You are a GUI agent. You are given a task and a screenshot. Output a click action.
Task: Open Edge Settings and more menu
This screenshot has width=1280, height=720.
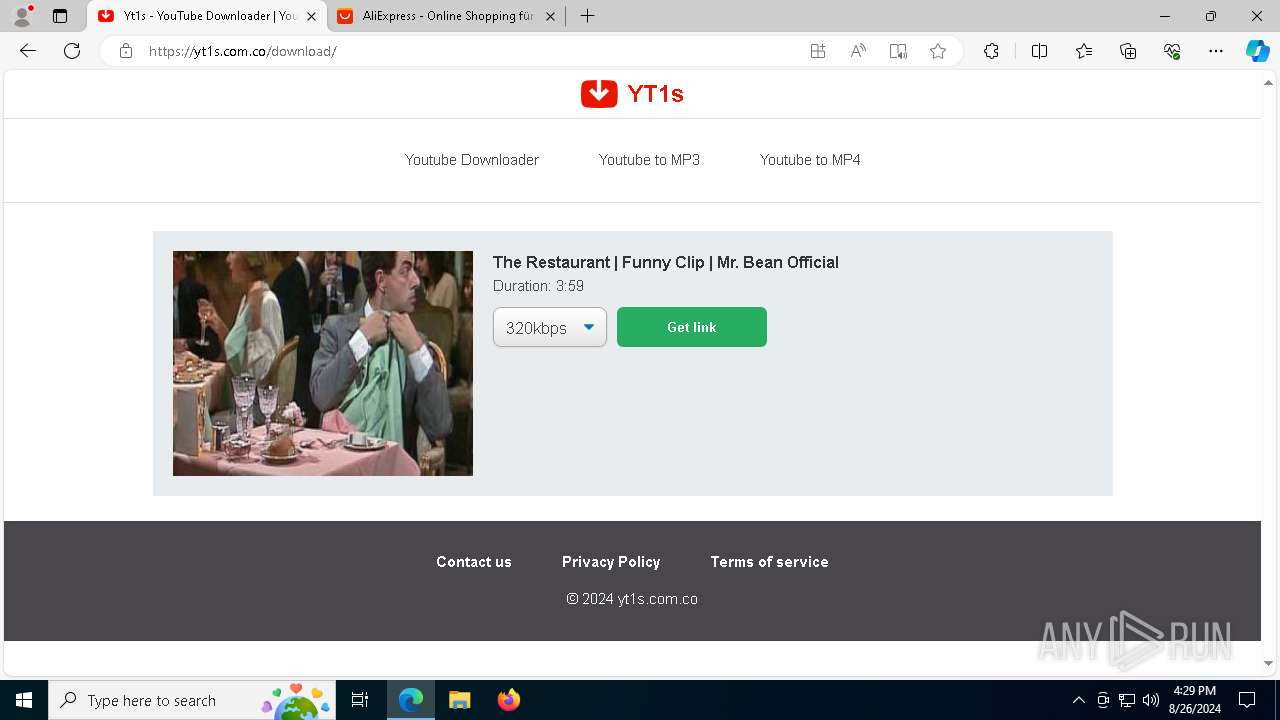(x=1216, y=51)
